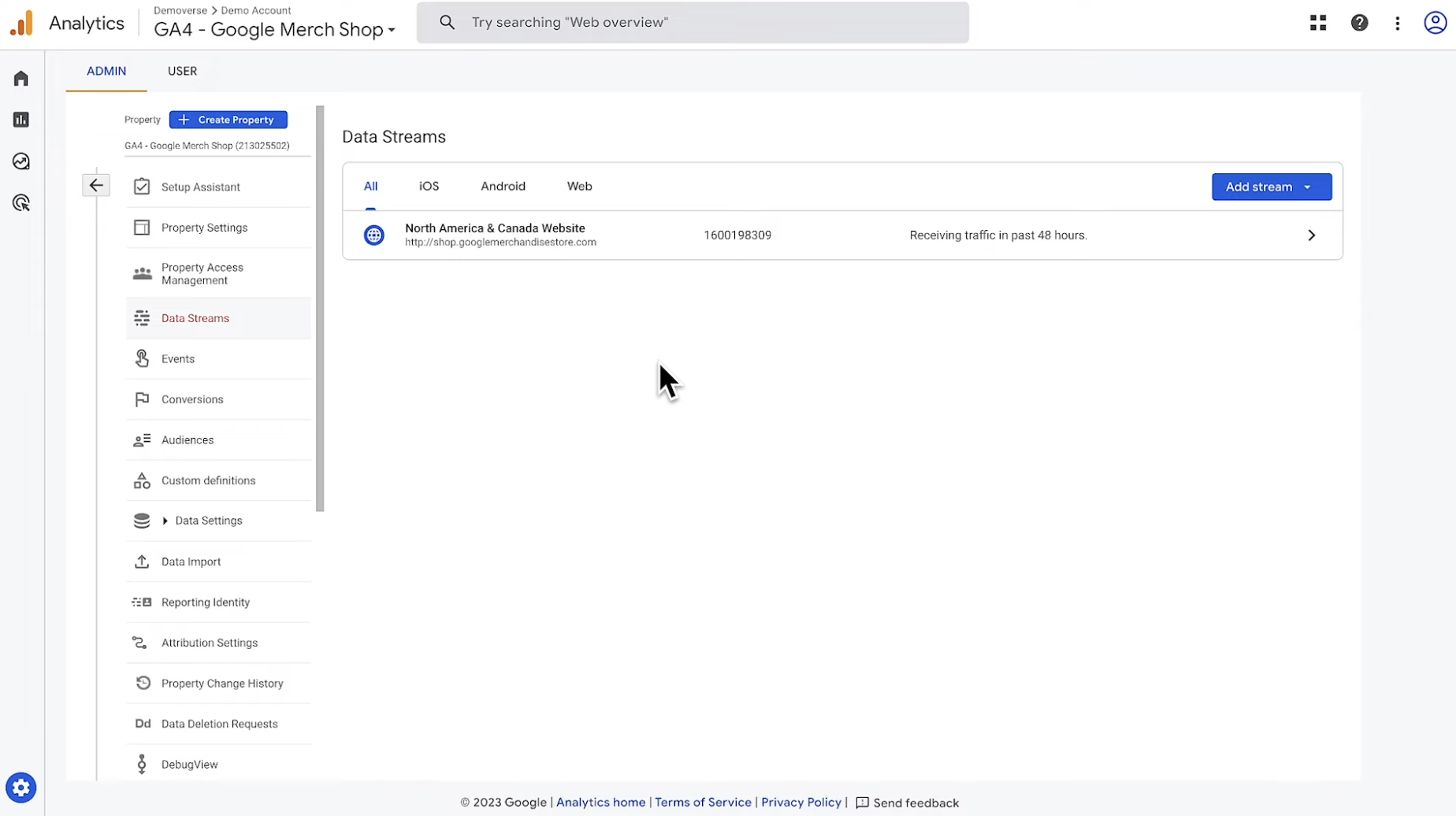Click the Attribution Settings icon
The height and width of the screenshot is (816, 1456).
point(140,643)
